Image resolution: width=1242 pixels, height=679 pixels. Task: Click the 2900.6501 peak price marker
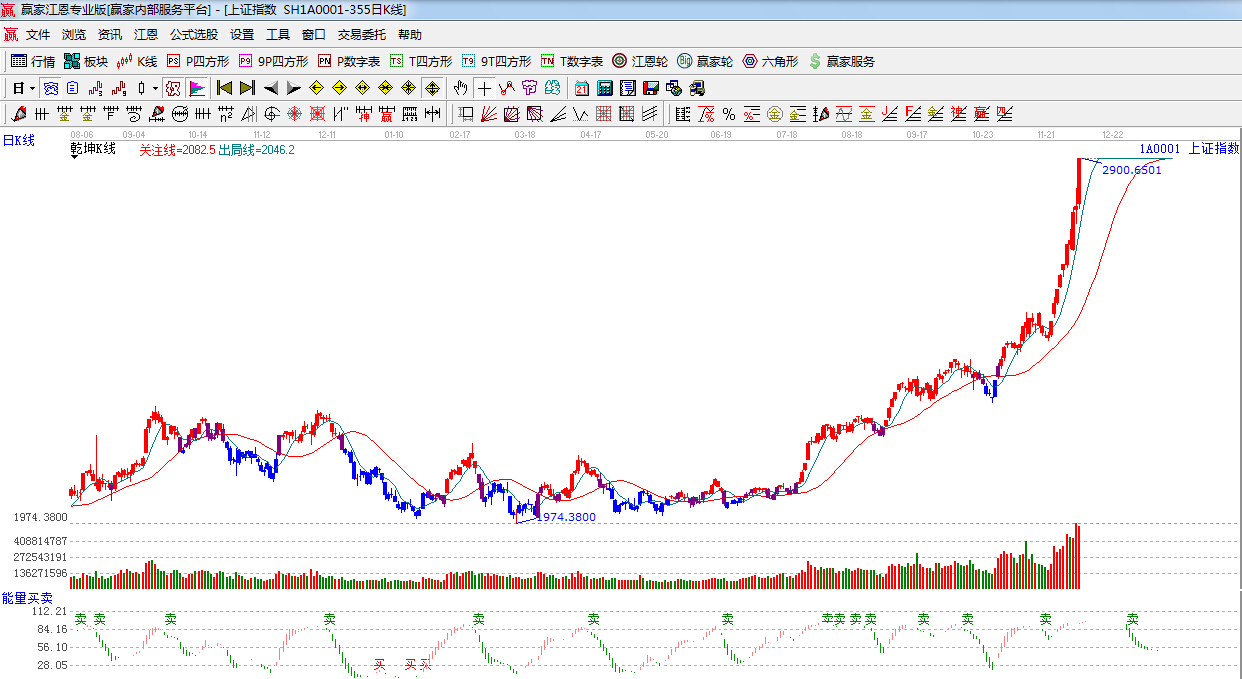point(1131,170)
